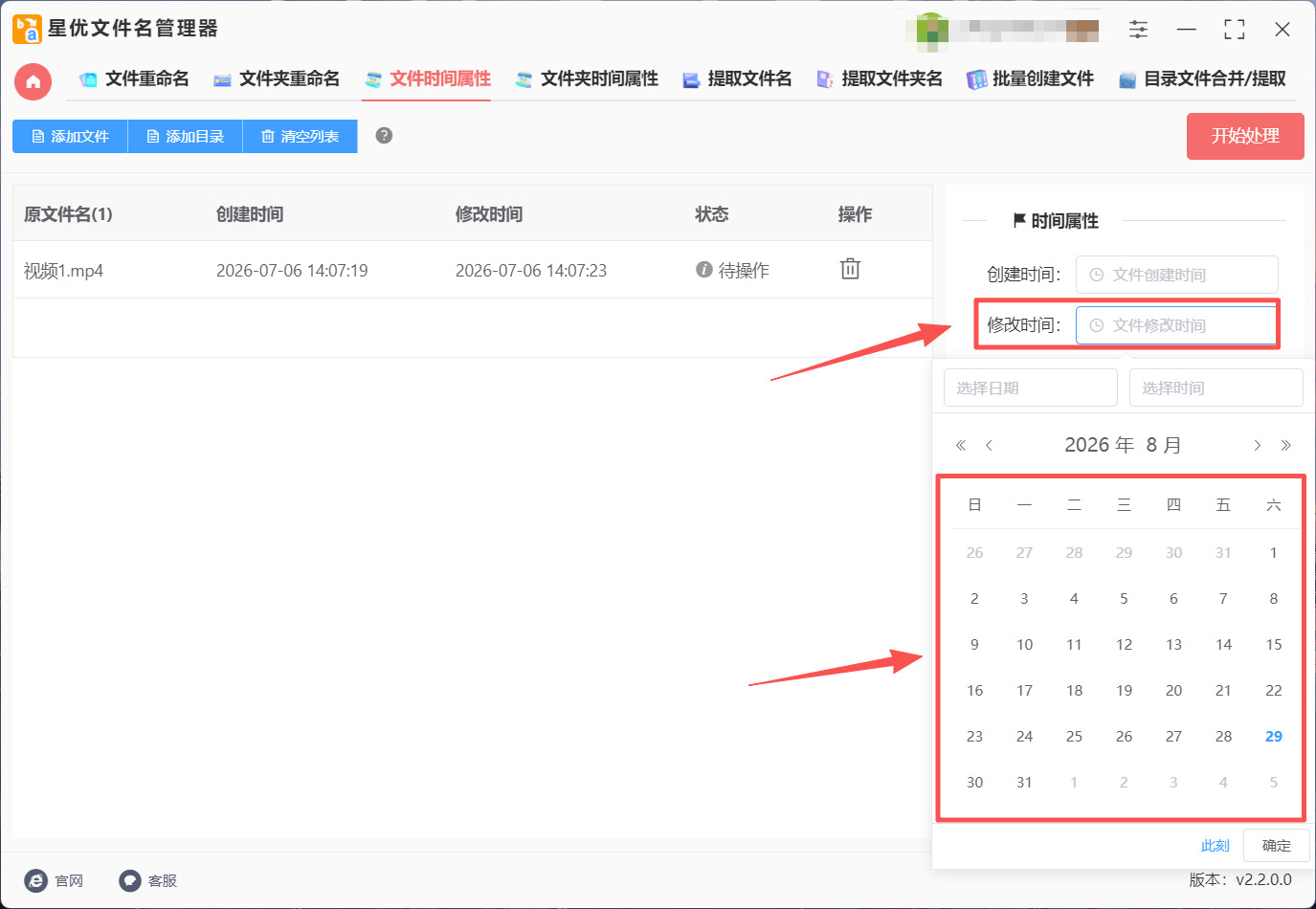Go to previous month in calendar
Image resolution: width=1316 pixels, height=909 pixels.
click(x=989, y=445)
